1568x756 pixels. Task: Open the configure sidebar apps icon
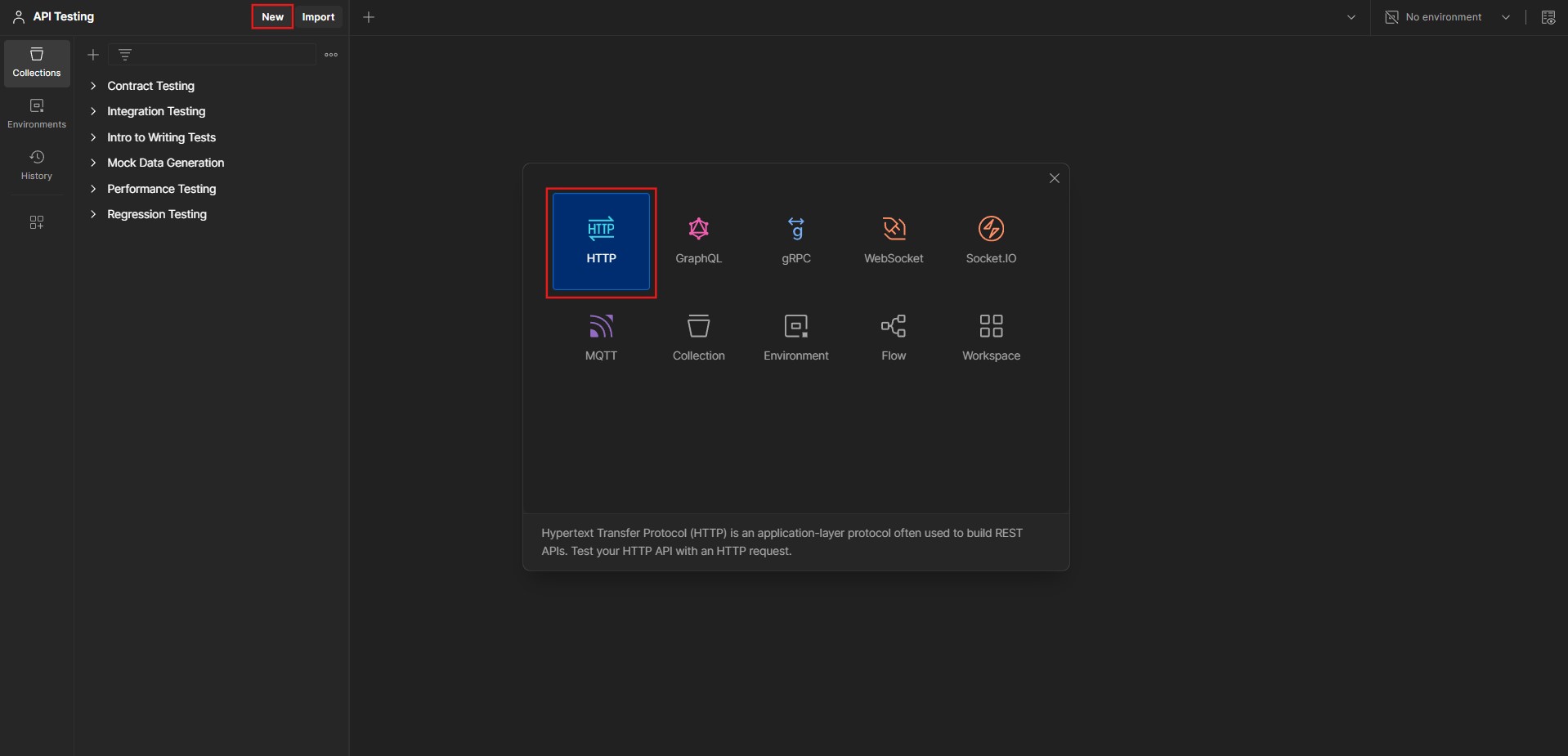pos(37,222)
